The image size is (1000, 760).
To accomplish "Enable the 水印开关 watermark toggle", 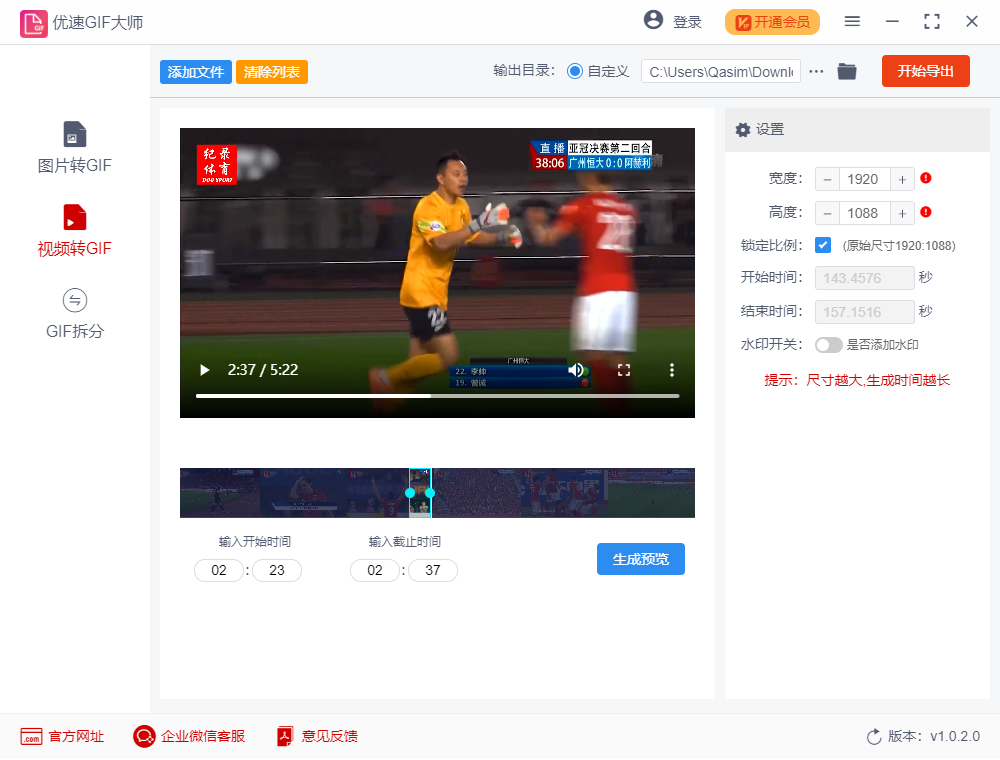I will click(830, 345).
